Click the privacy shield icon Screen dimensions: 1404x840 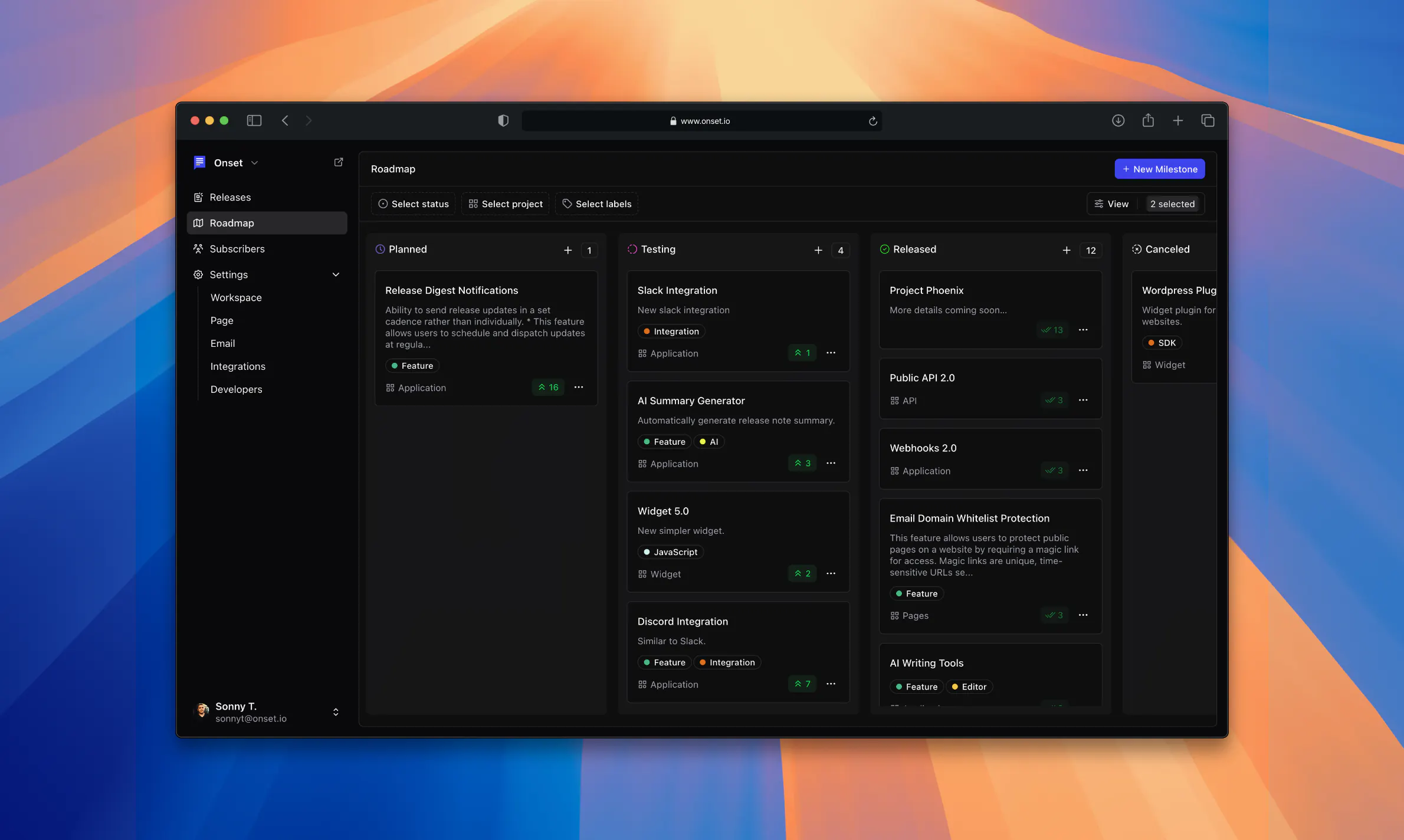pyautogui.click(x=503, y=120)
